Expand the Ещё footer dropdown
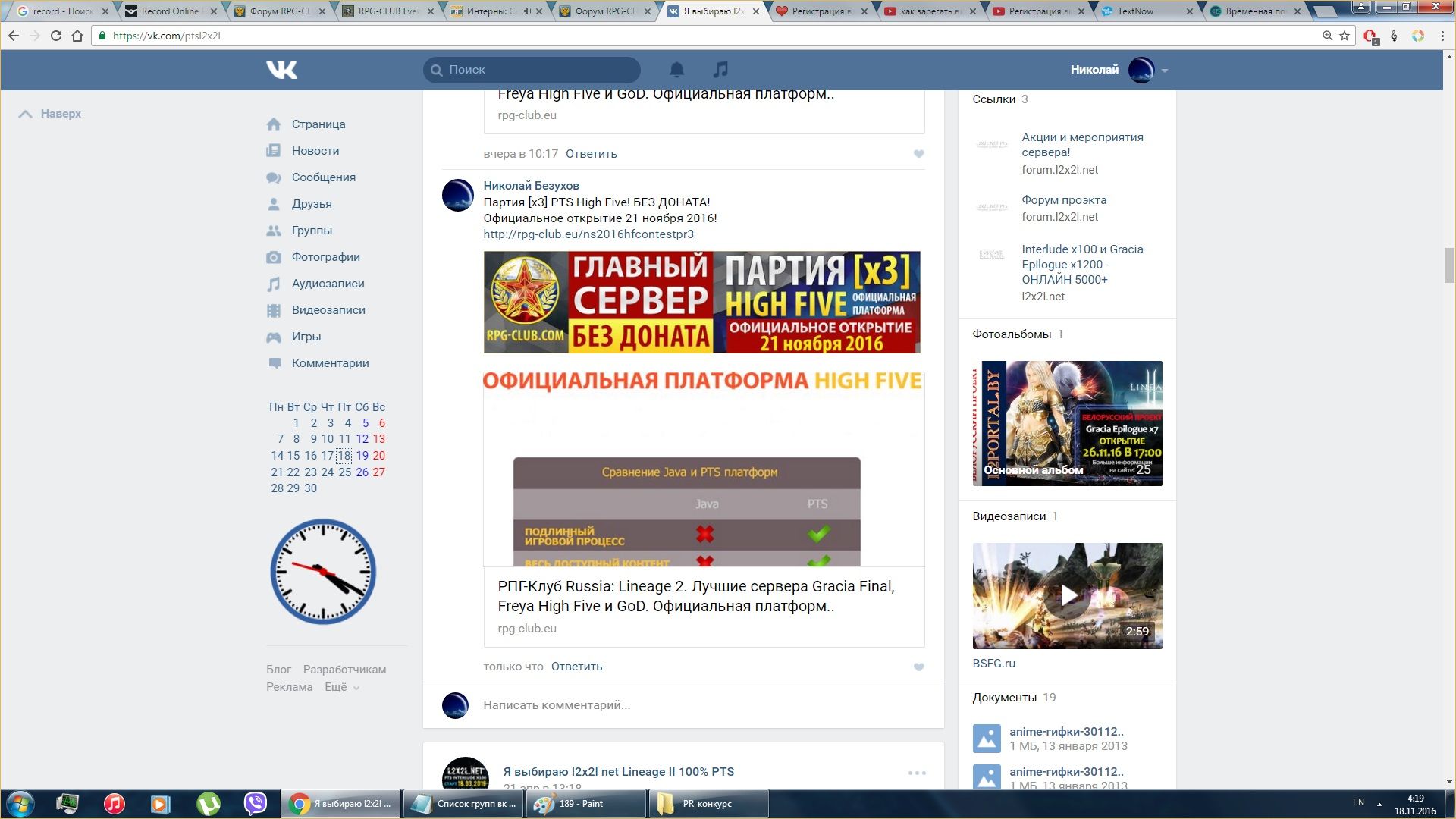 [342, 687]
